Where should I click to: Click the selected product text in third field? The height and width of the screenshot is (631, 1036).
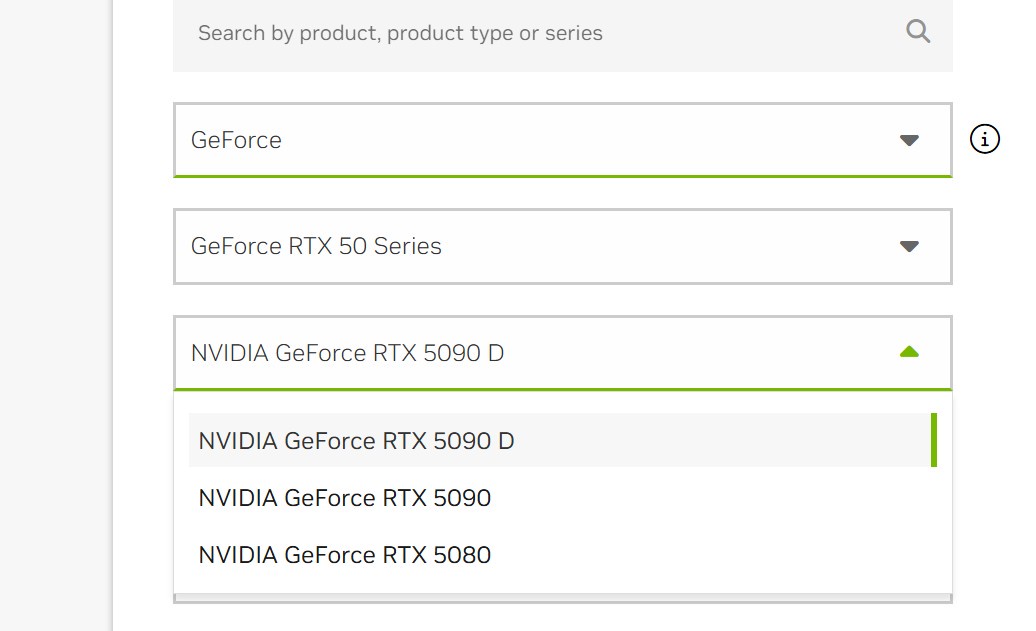pos(347,353)
